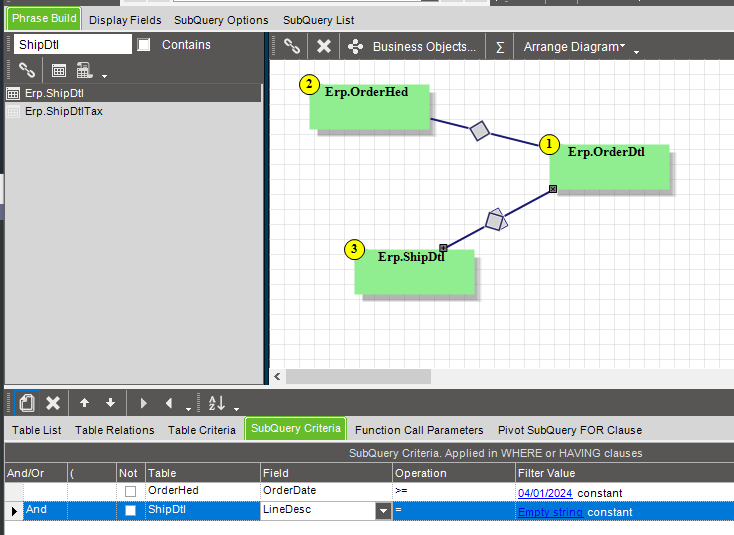Open diagram toolbar overflow arrow
The width and height of the screenshot is (734, 535).
click(636, 52)
